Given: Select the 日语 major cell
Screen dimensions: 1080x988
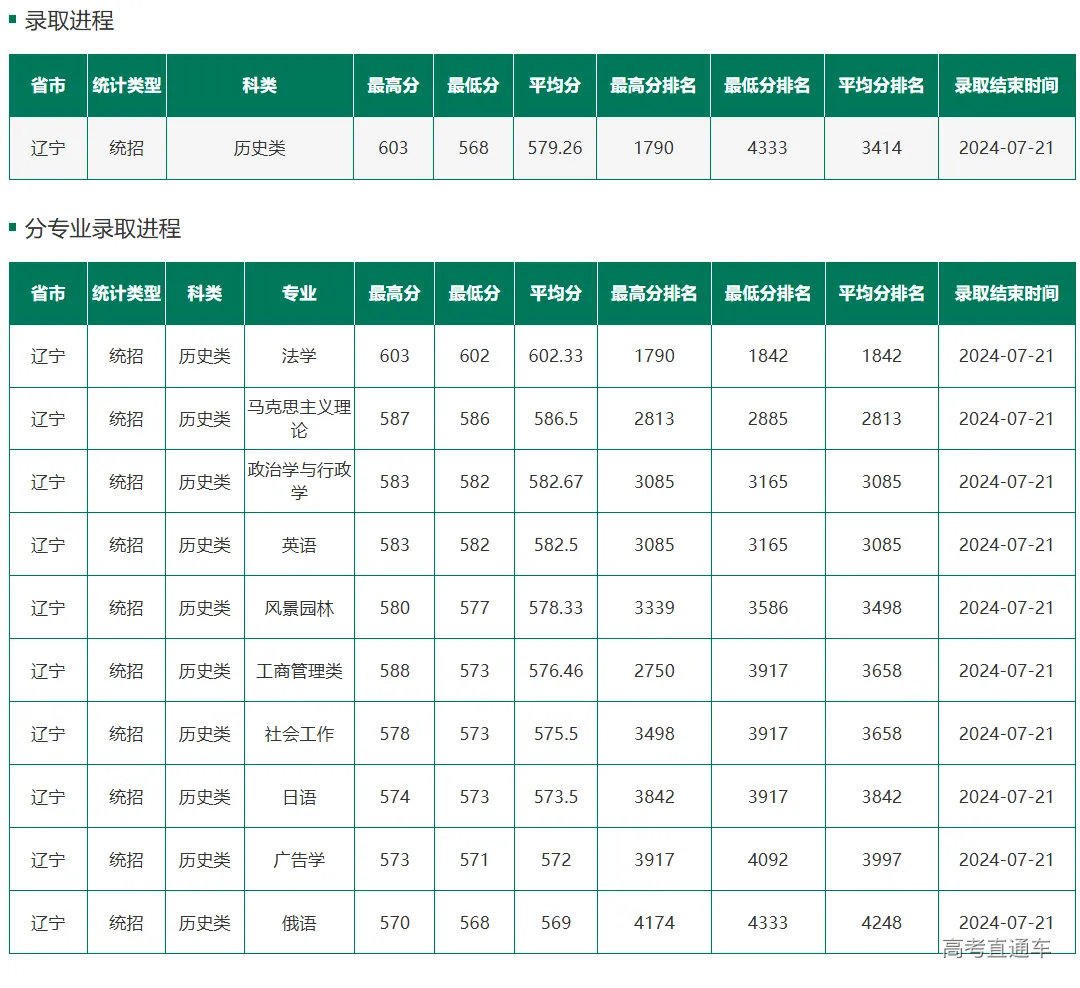Looking at the screenshot, I should point(299,797).
